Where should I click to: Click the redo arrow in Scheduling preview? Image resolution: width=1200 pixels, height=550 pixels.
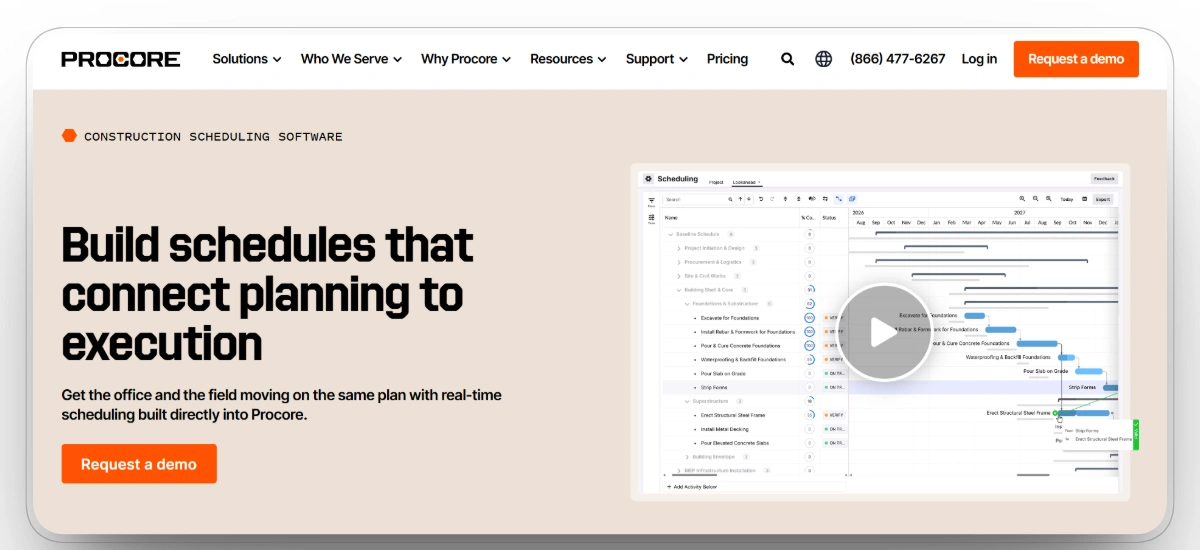coord(772,199)
